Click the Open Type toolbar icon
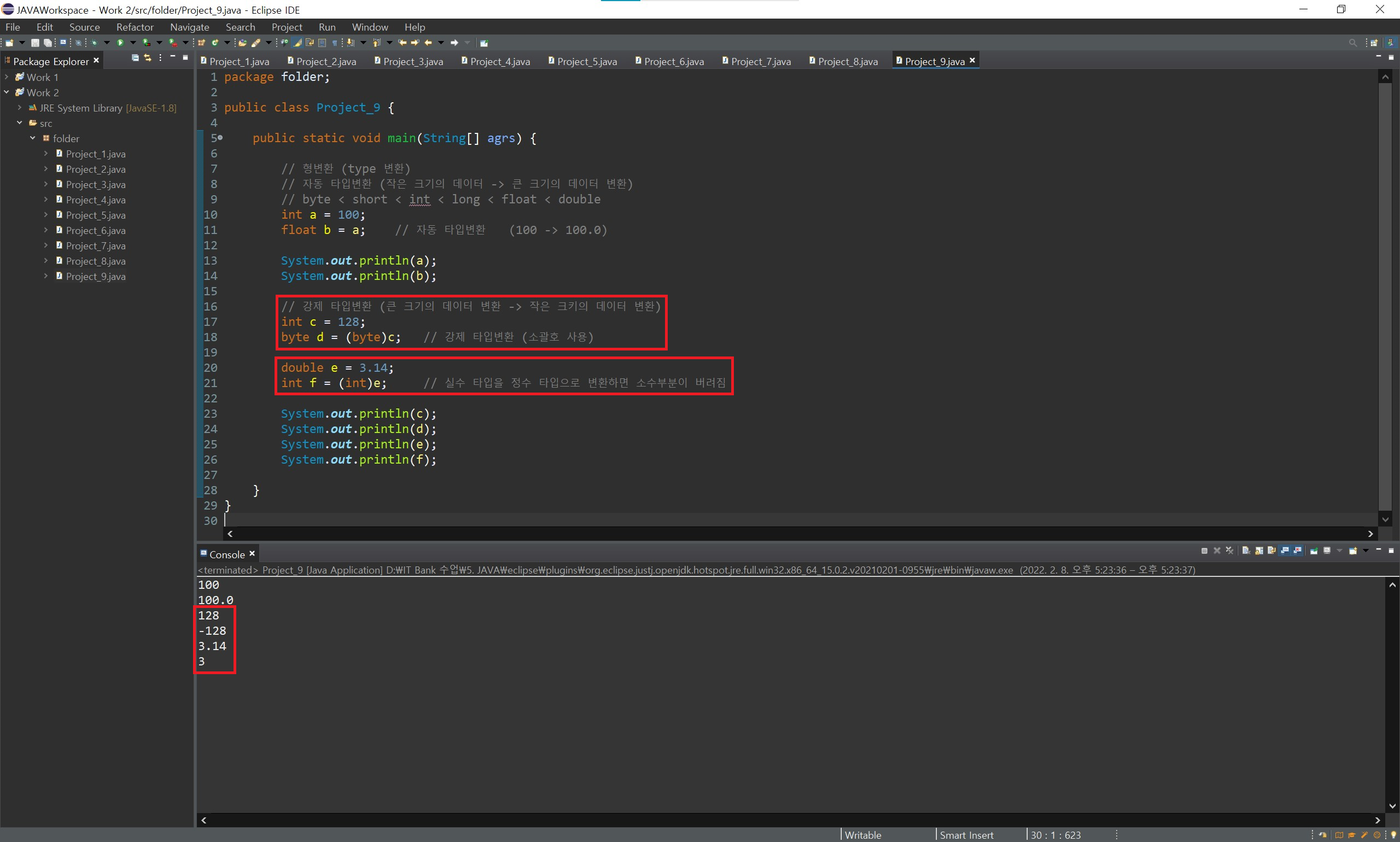Image resolution: width=1400 pixels, height=842 pixels. pyautogui.click(x=242, y=43)
